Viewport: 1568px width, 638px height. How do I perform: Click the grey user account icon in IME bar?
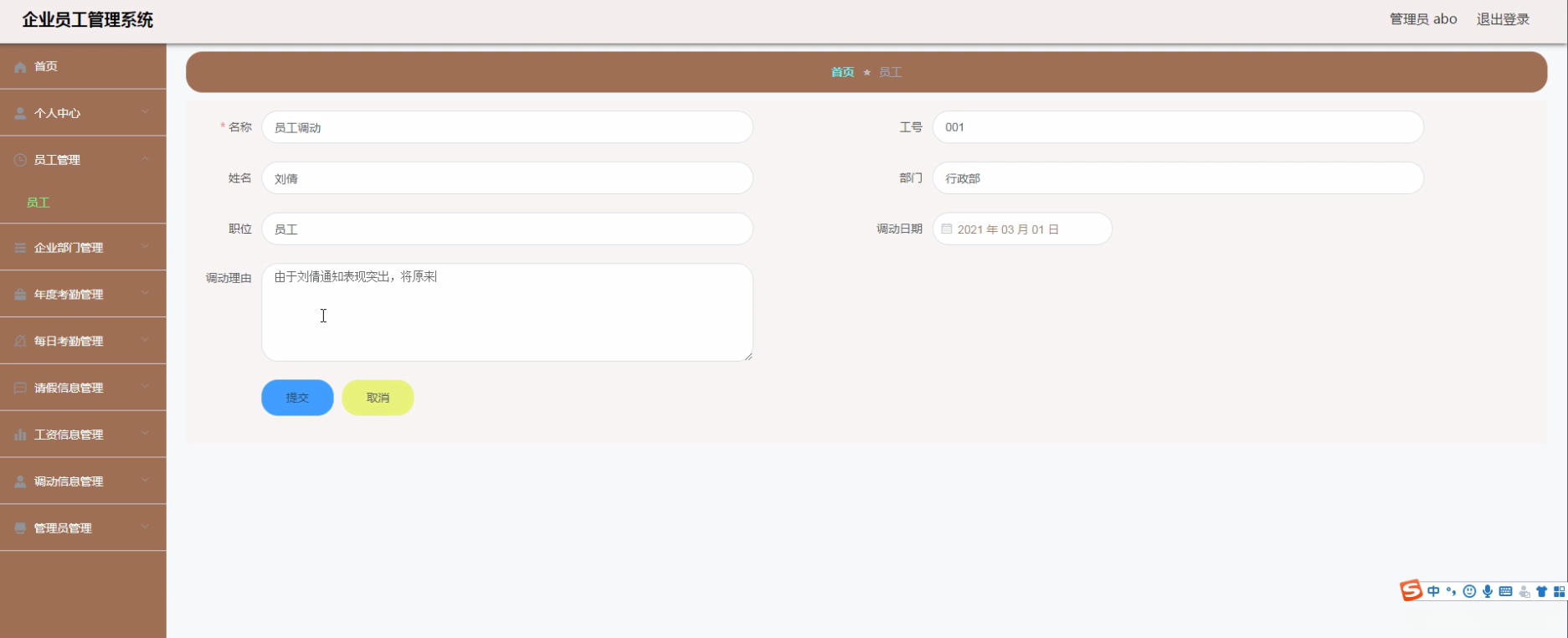1524,592
